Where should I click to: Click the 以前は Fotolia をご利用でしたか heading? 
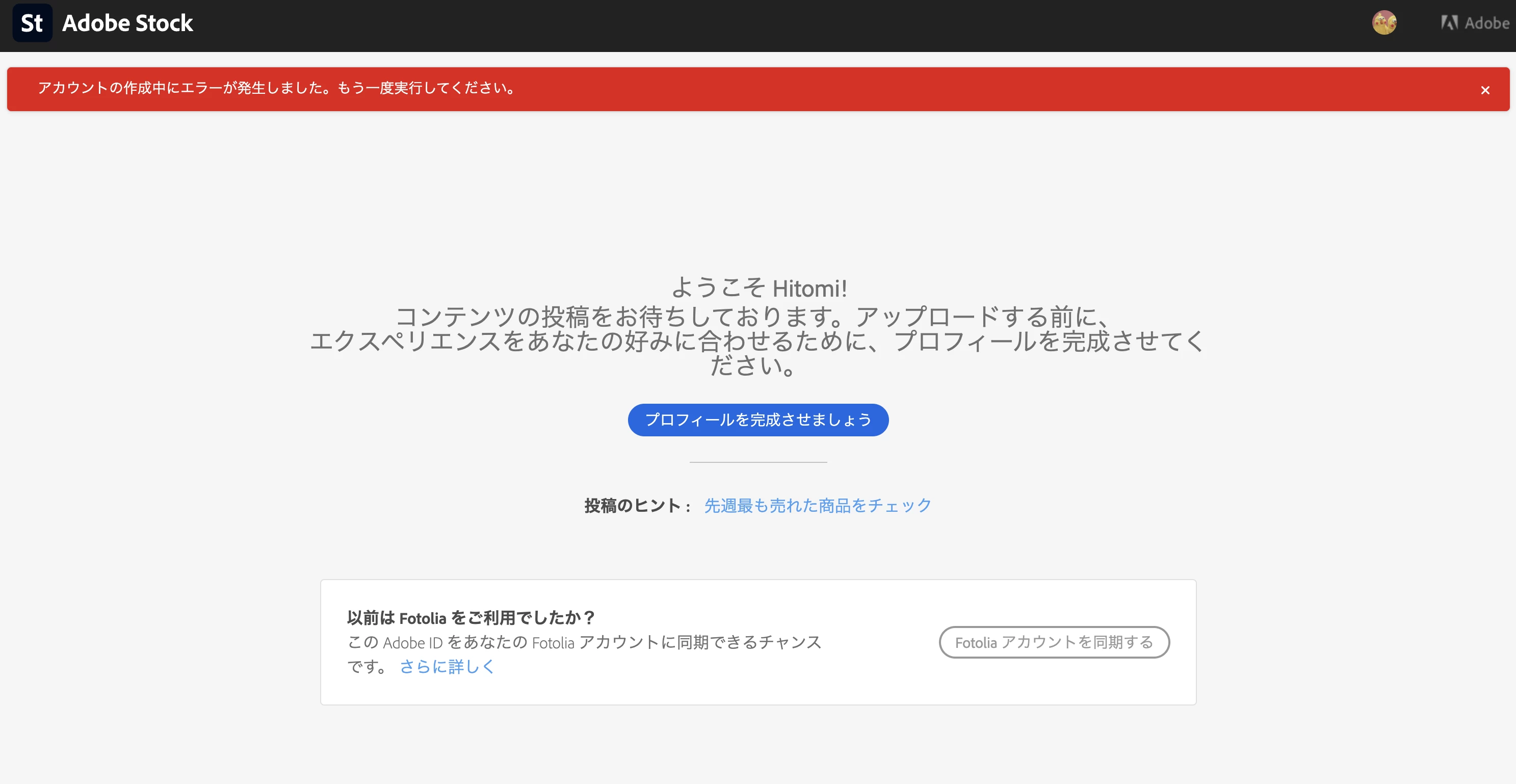(x=470, y=617)
